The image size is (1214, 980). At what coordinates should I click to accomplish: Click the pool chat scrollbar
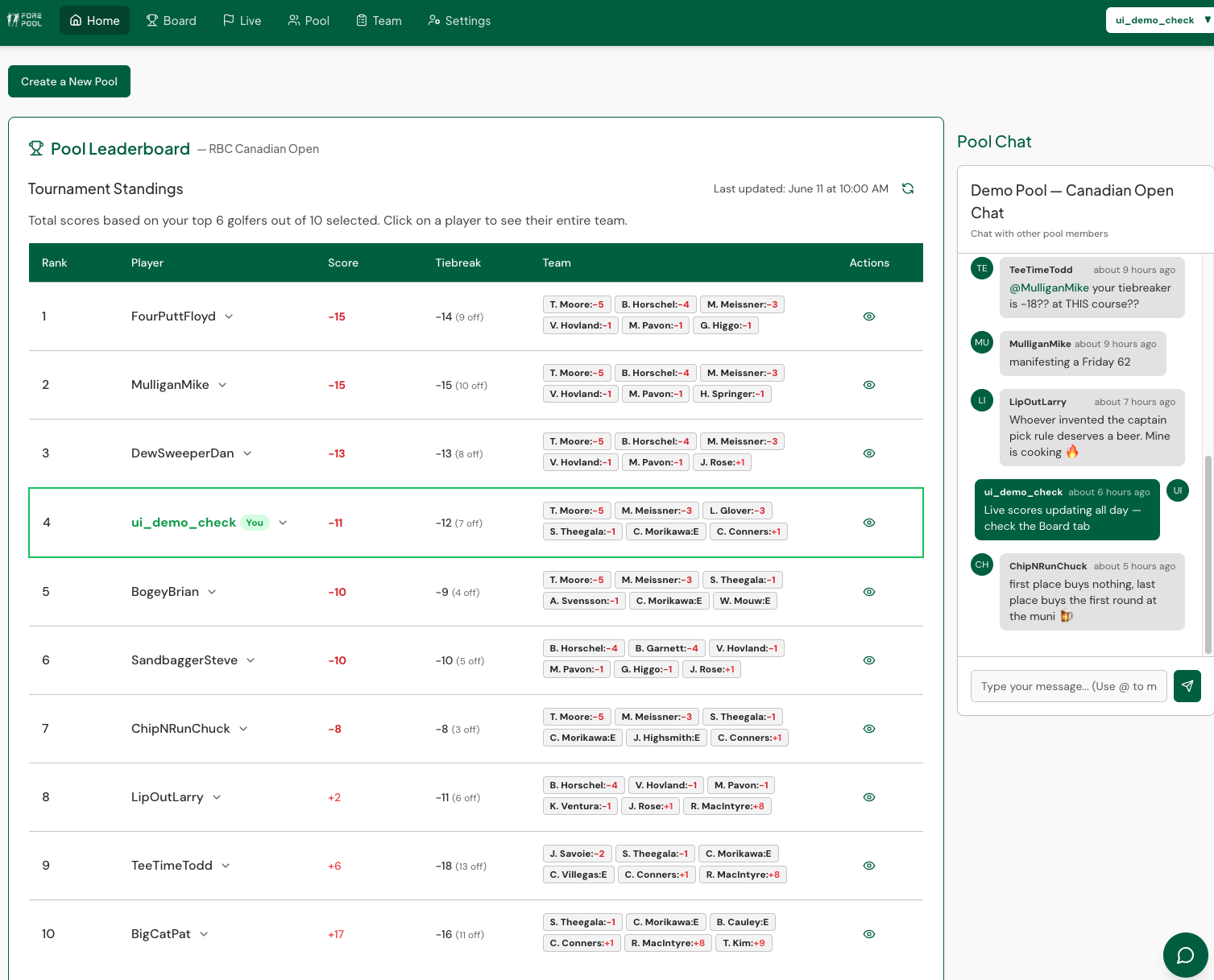pos(1208,554)
